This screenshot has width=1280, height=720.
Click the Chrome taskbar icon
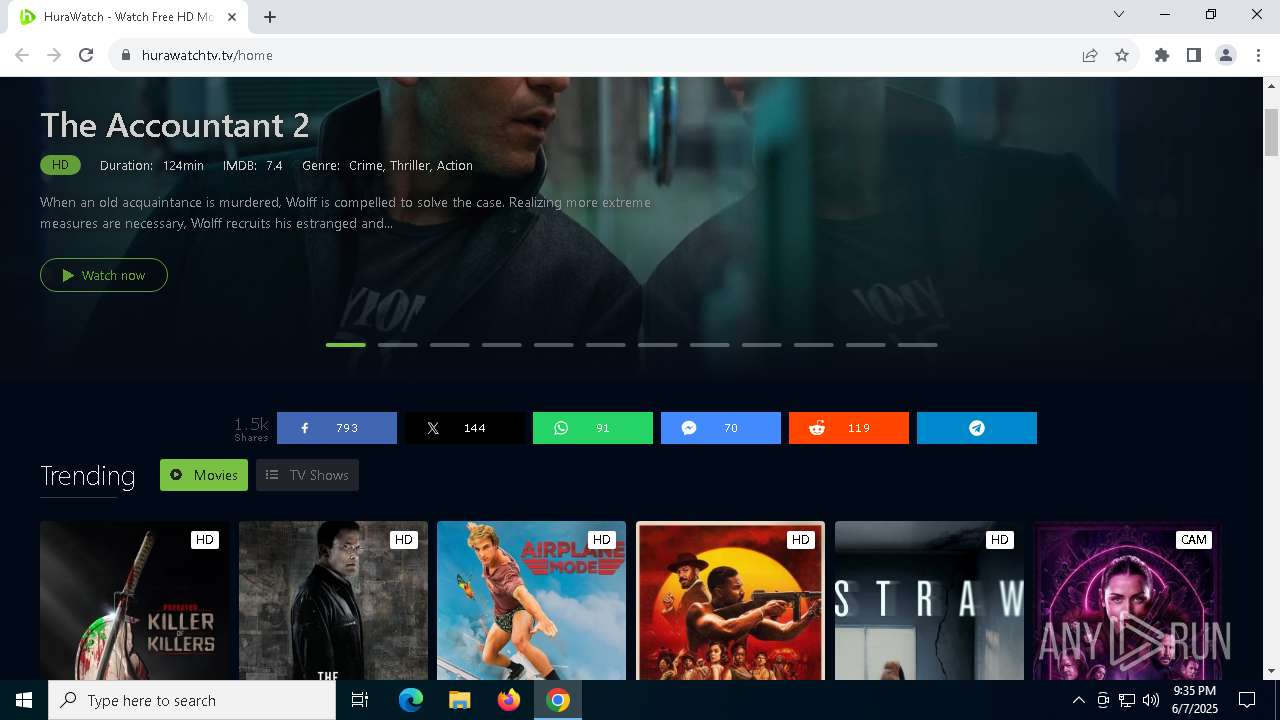click(x=558, y=700)
